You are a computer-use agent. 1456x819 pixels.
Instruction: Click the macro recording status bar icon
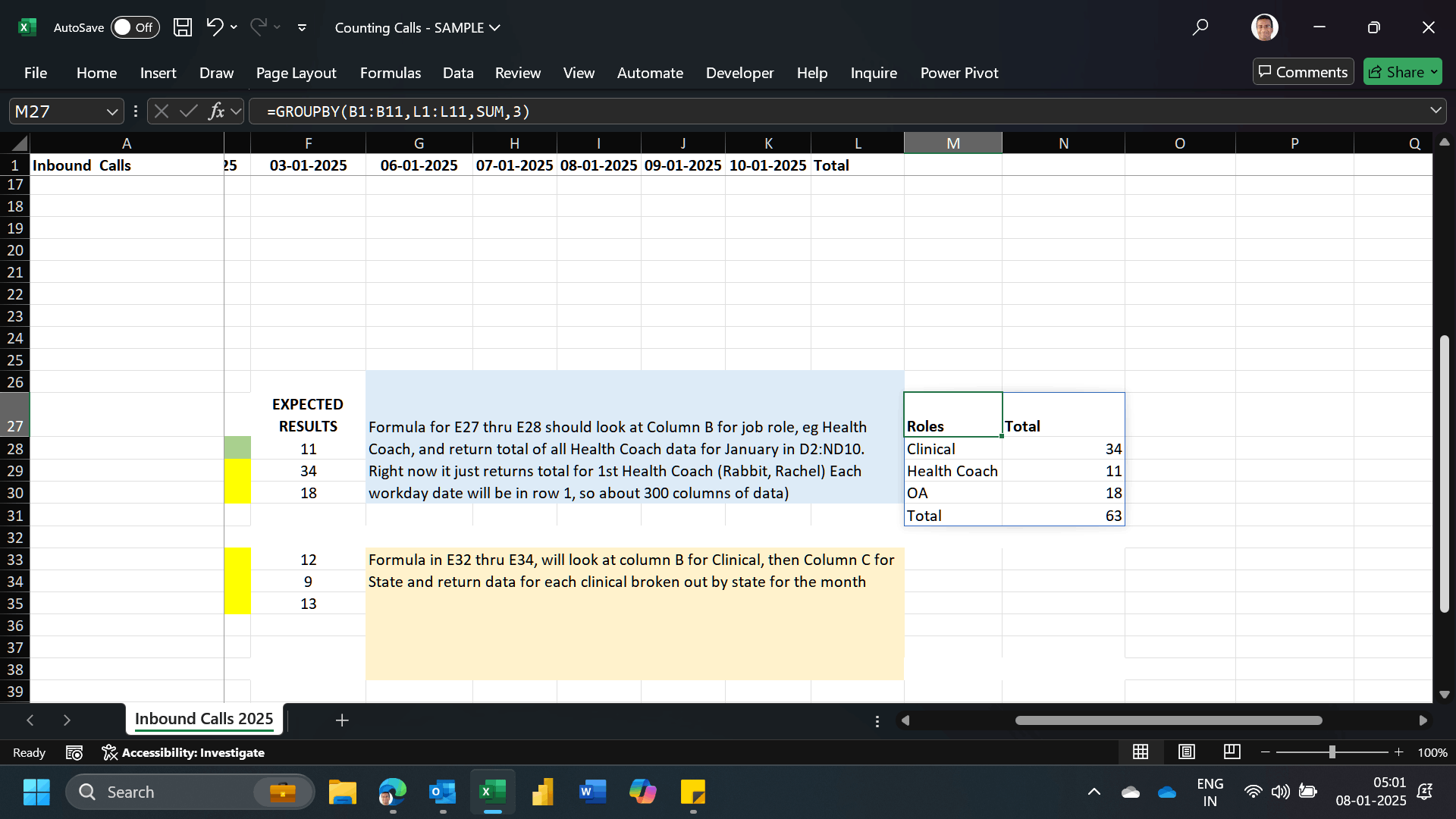click(74, 752)
